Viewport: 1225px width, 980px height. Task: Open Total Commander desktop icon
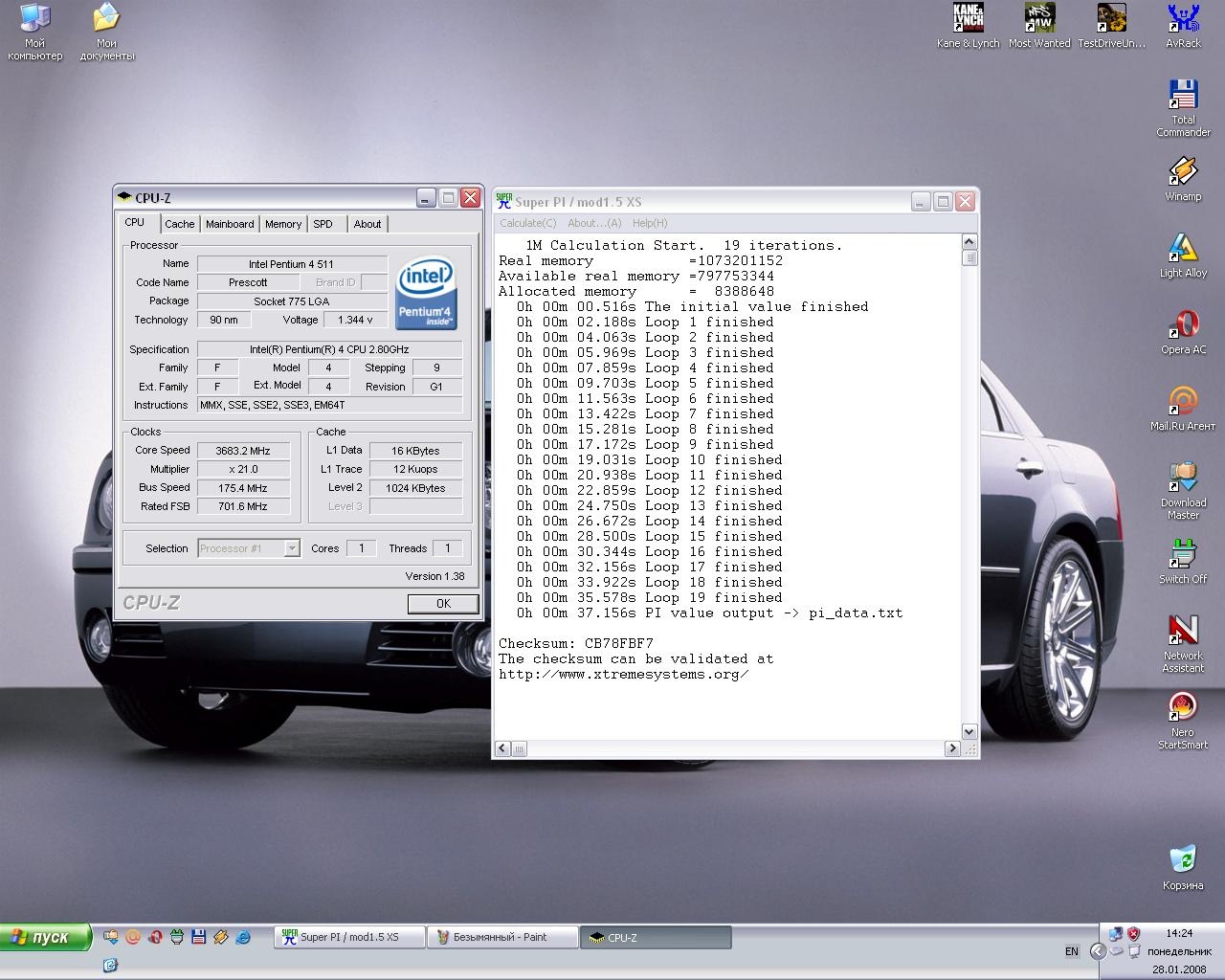[1183, 108]
